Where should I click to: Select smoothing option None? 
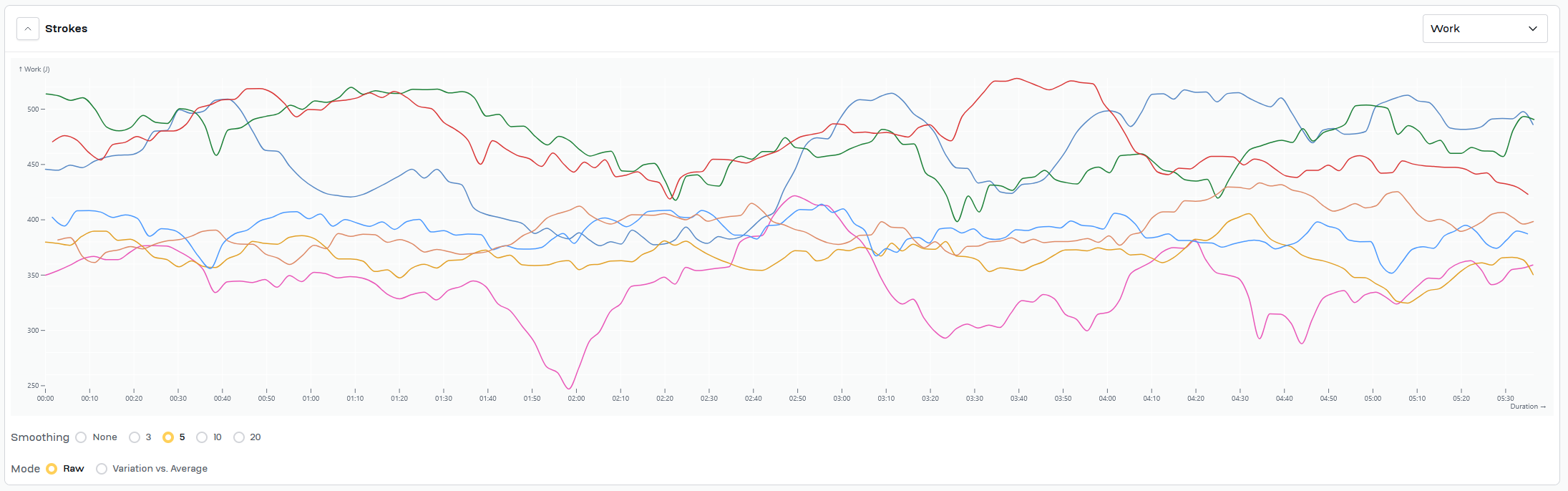coord(82,437)
